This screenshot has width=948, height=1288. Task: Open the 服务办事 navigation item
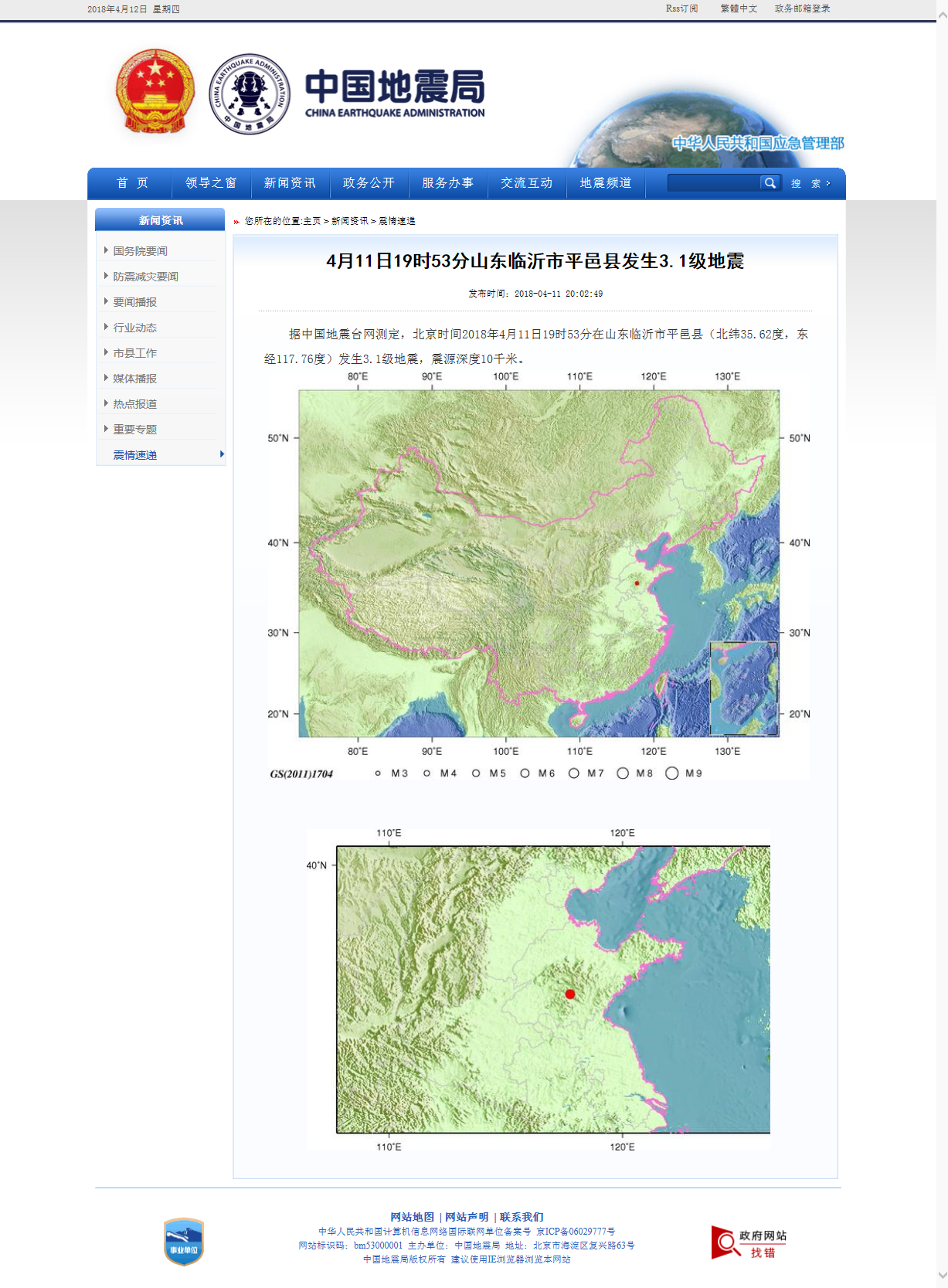[x=447, y=183]
